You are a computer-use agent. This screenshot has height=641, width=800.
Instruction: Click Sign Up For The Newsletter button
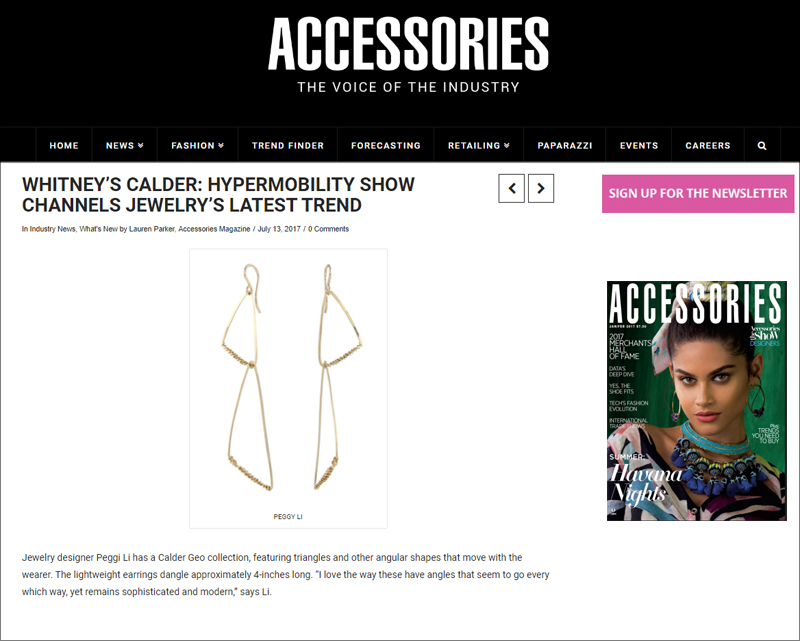point(698,193)
